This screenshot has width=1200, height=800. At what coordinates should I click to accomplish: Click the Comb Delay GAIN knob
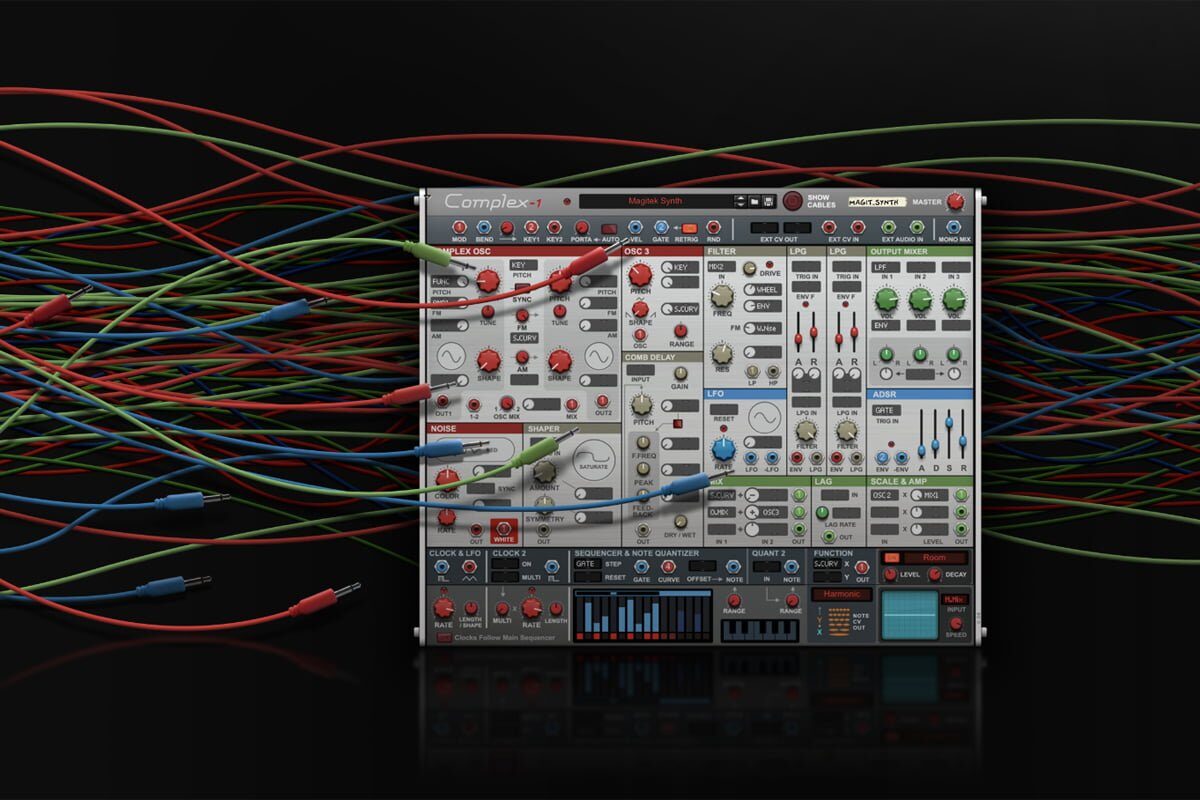click(x=679, y=371)
